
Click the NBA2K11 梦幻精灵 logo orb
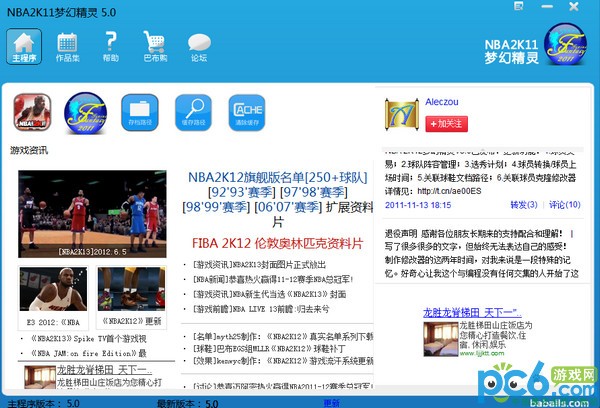pos(565,44)
